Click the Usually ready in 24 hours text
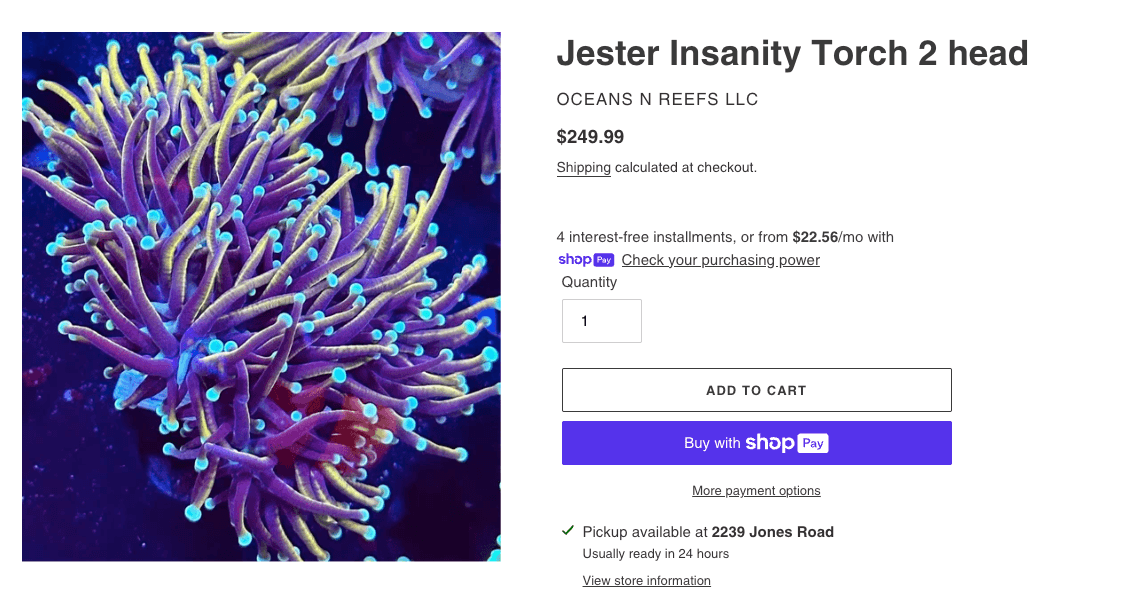The height and width of the screenshot is (605, 1122). click(x=655, y=553)
